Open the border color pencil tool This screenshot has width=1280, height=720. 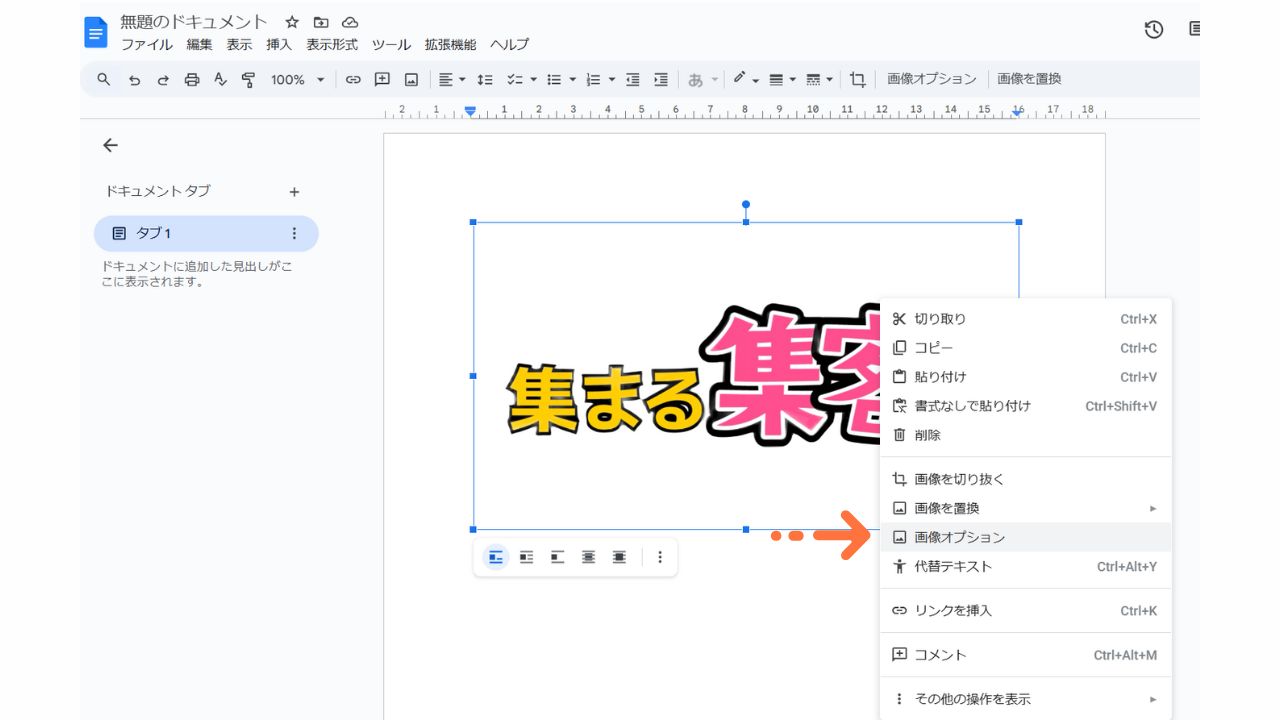pyautogui.click(x=745, y=79)
